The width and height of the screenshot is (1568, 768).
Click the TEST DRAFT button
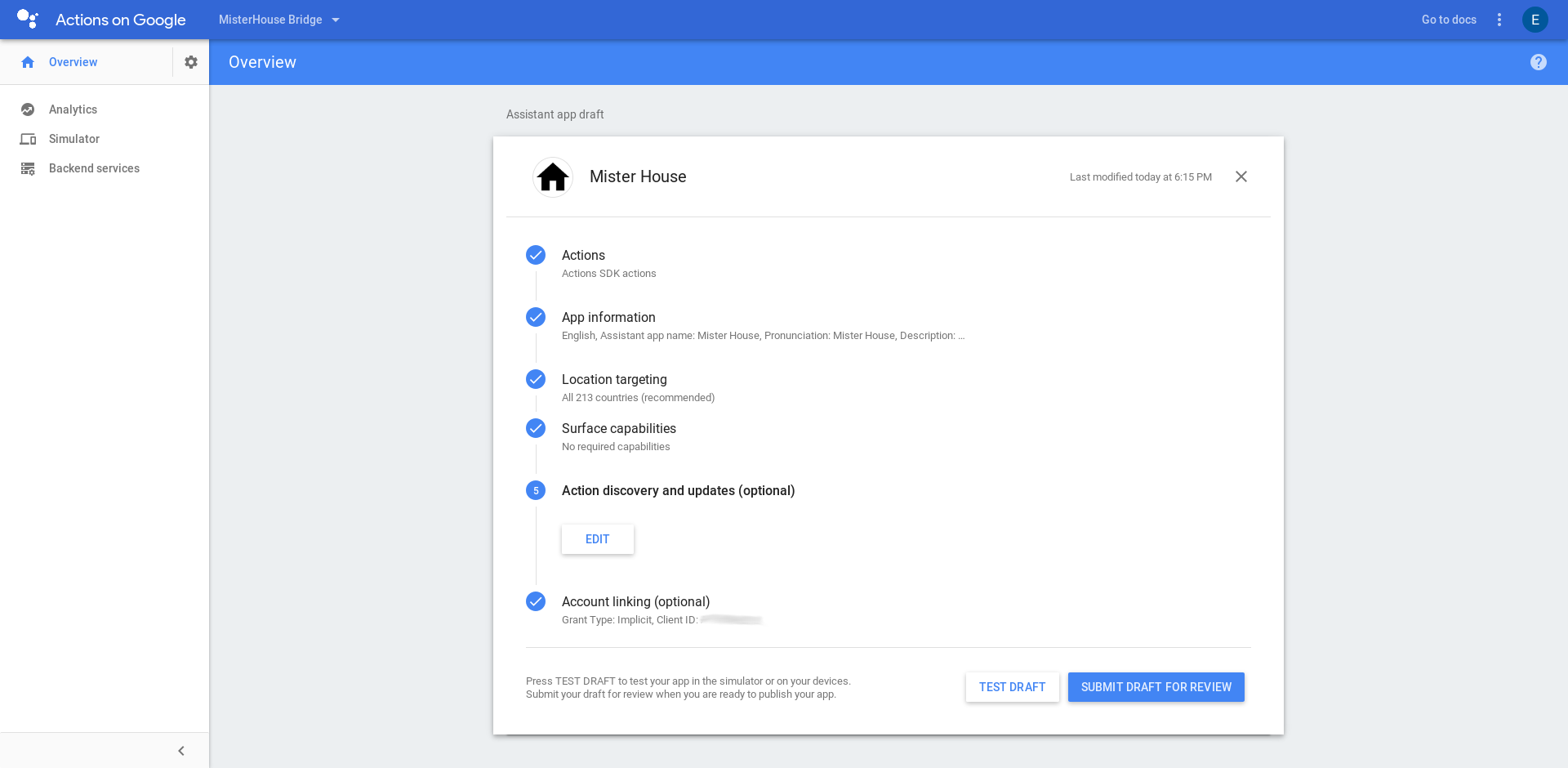(x=1013, y=687)
